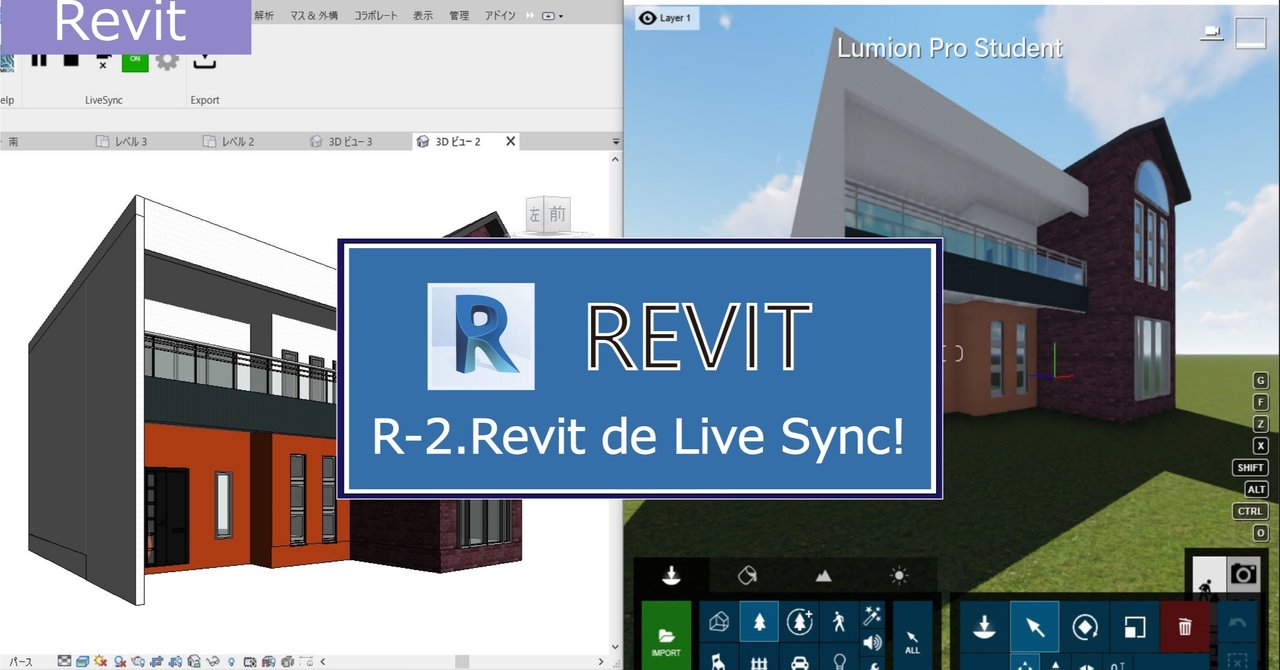
Task: Pause the LiveSync connection
Action: click(x=39, y=60)
